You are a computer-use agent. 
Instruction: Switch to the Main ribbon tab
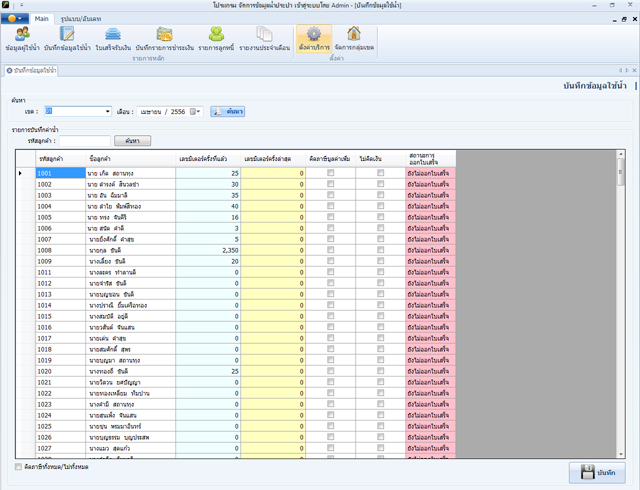coord(41,19)
